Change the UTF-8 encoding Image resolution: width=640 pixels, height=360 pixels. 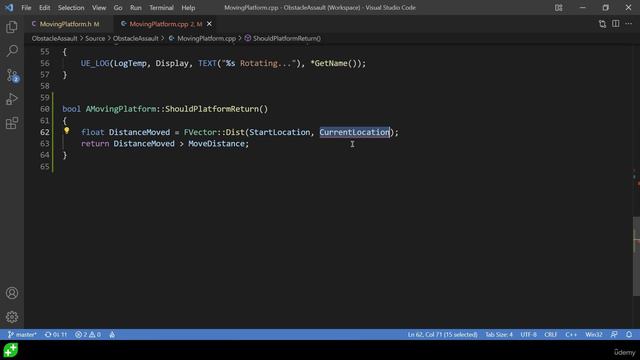coord(529,335)
